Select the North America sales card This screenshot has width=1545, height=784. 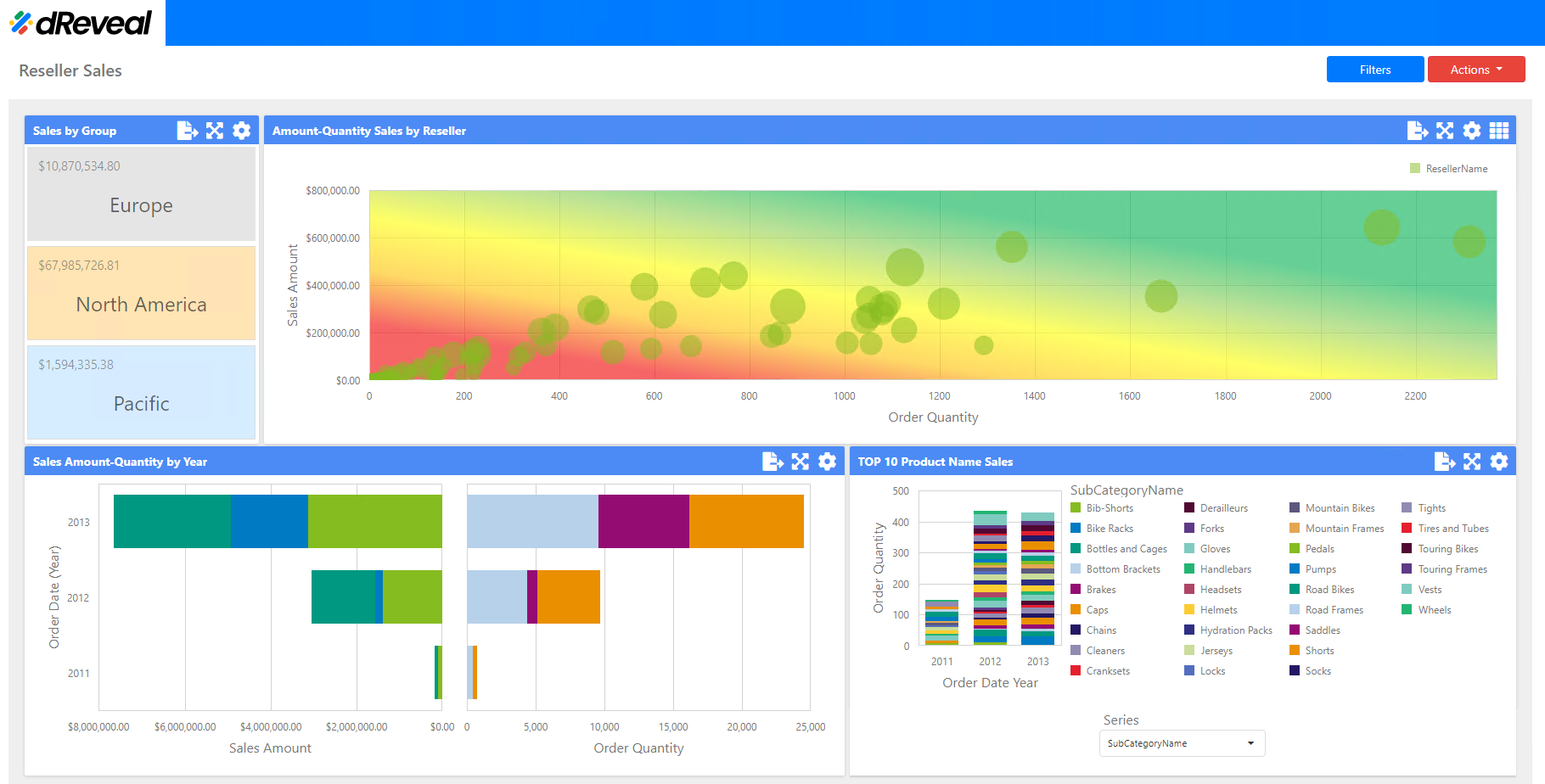pyautogui.click(x=141, y=293)
